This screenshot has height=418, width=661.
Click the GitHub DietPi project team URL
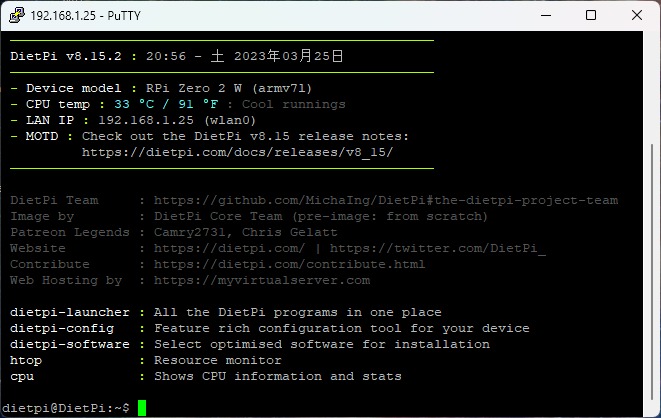point(386,200)
